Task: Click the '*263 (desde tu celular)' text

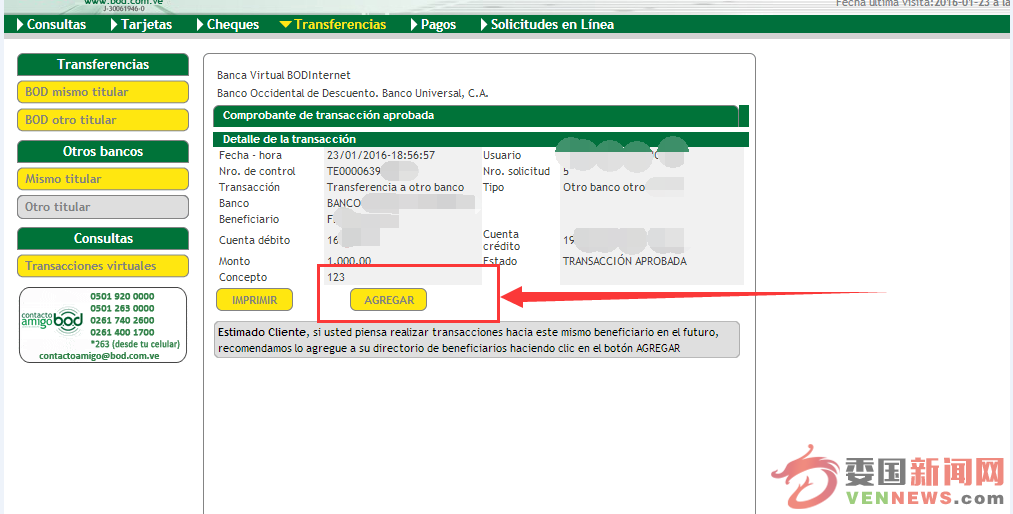Action: pos(135,344)
